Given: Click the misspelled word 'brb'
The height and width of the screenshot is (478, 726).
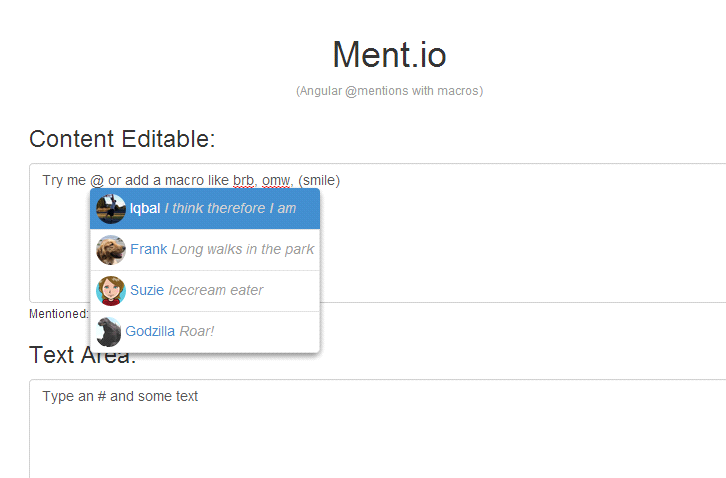Looking at the screenshot, I should [x=243, y=180].
